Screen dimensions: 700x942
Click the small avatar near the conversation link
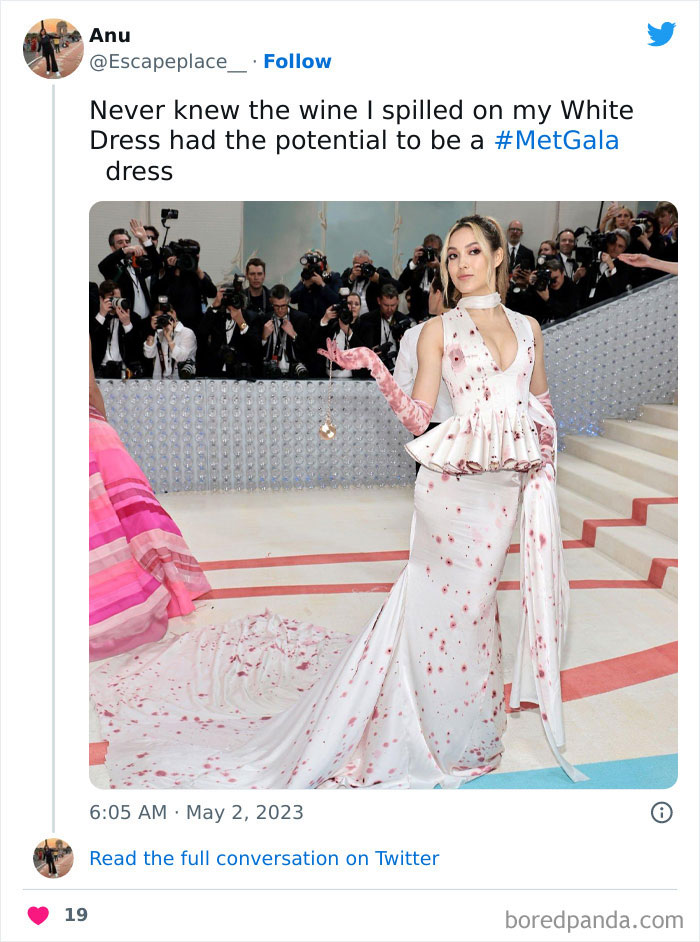(x=52, y=858)
